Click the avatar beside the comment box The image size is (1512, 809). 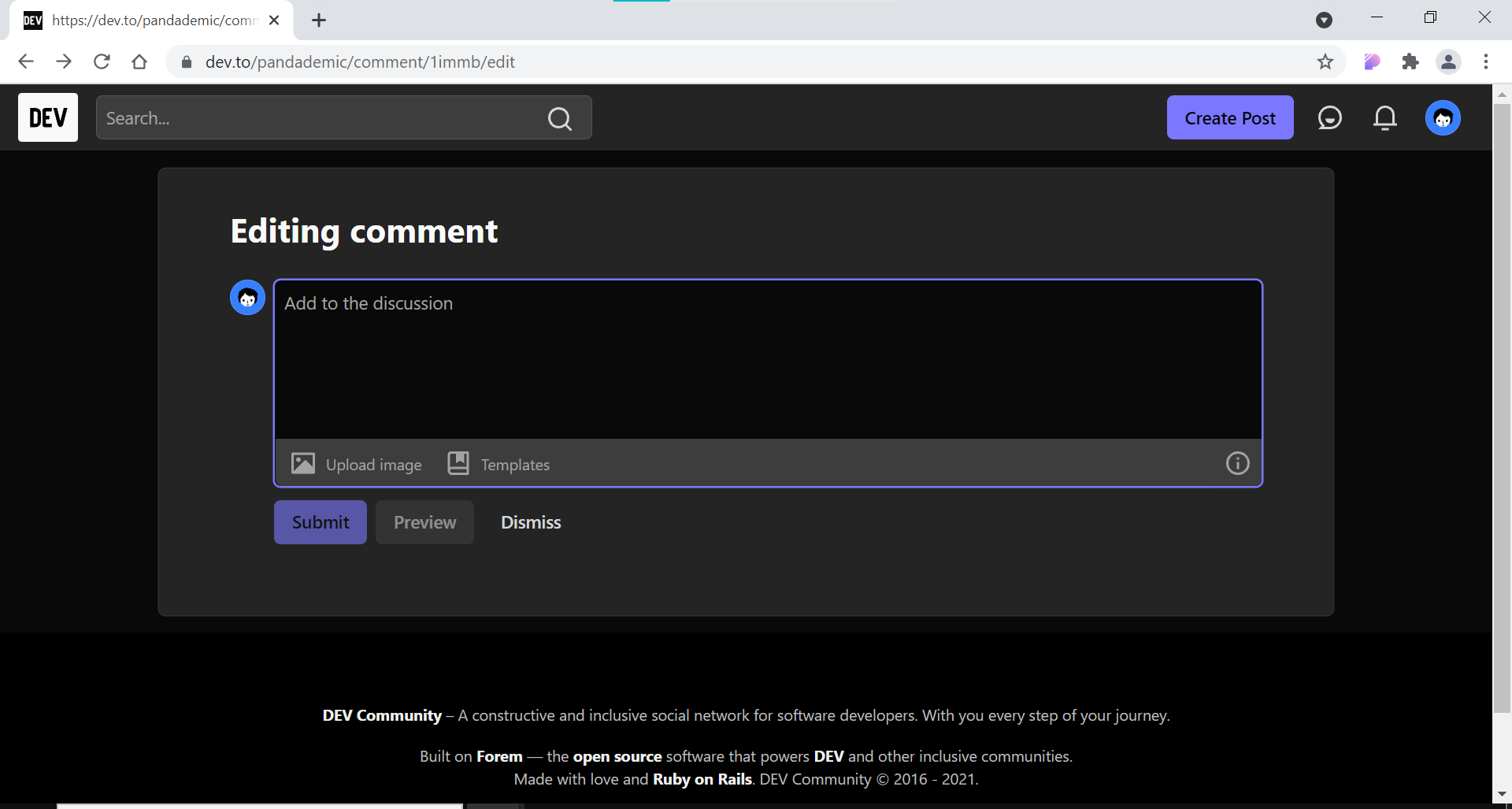pyautogui.click(x=247, y=297)
